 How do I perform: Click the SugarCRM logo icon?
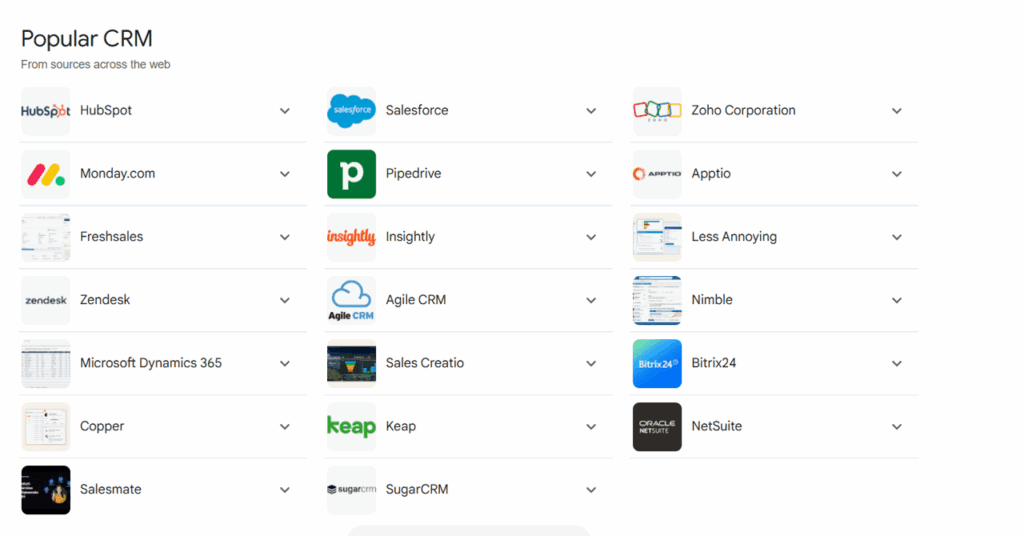[351, 490]
